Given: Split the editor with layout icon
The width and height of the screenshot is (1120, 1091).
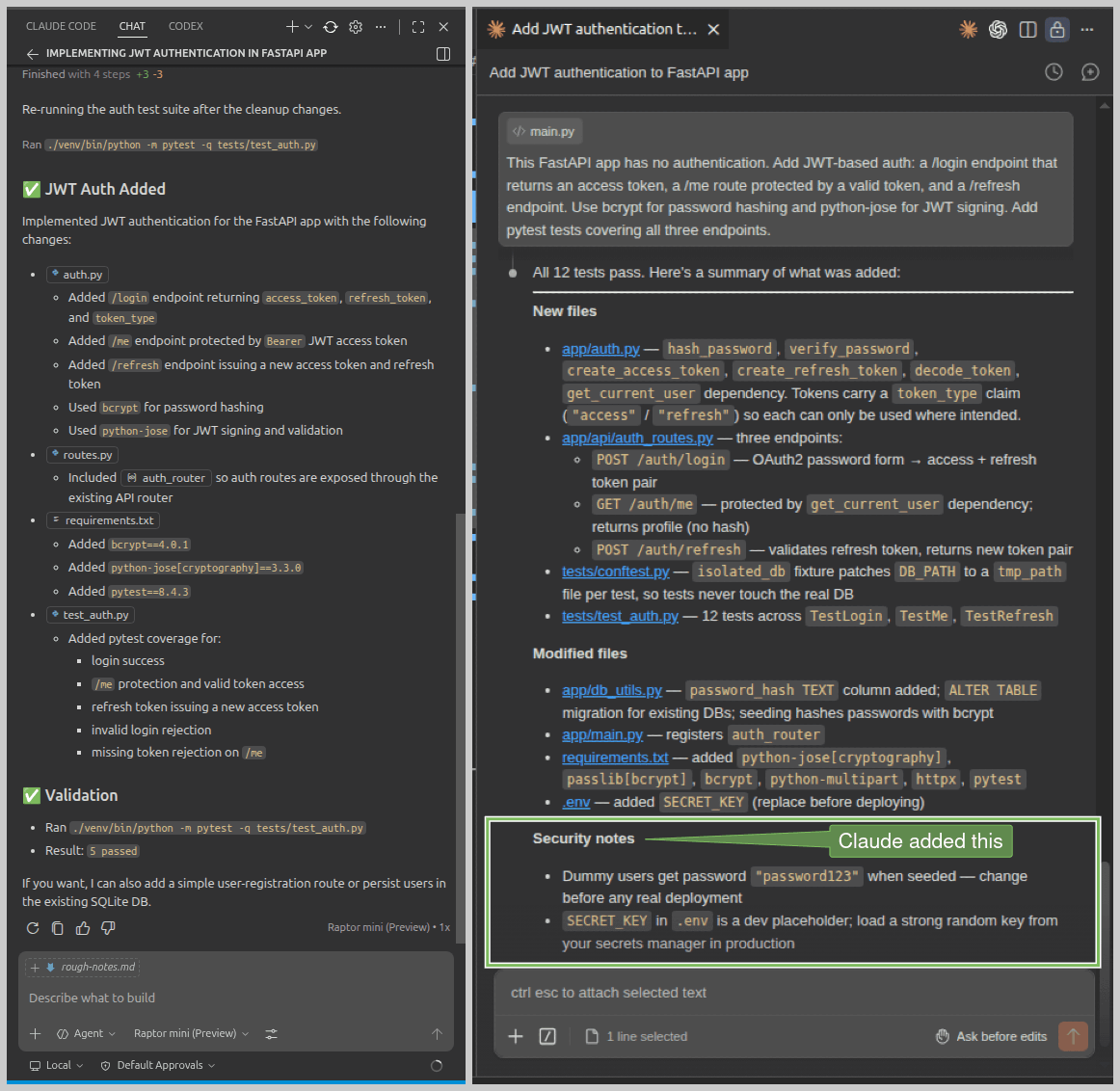Looking at the screenshot, I should [x=1027, y=29].
